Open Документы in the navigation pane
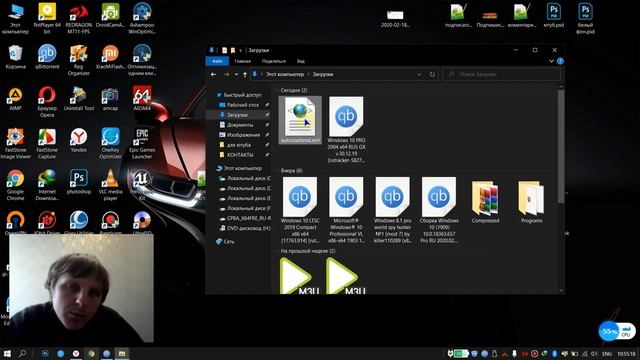Screen dimensions: 640x360 point(236,125)
